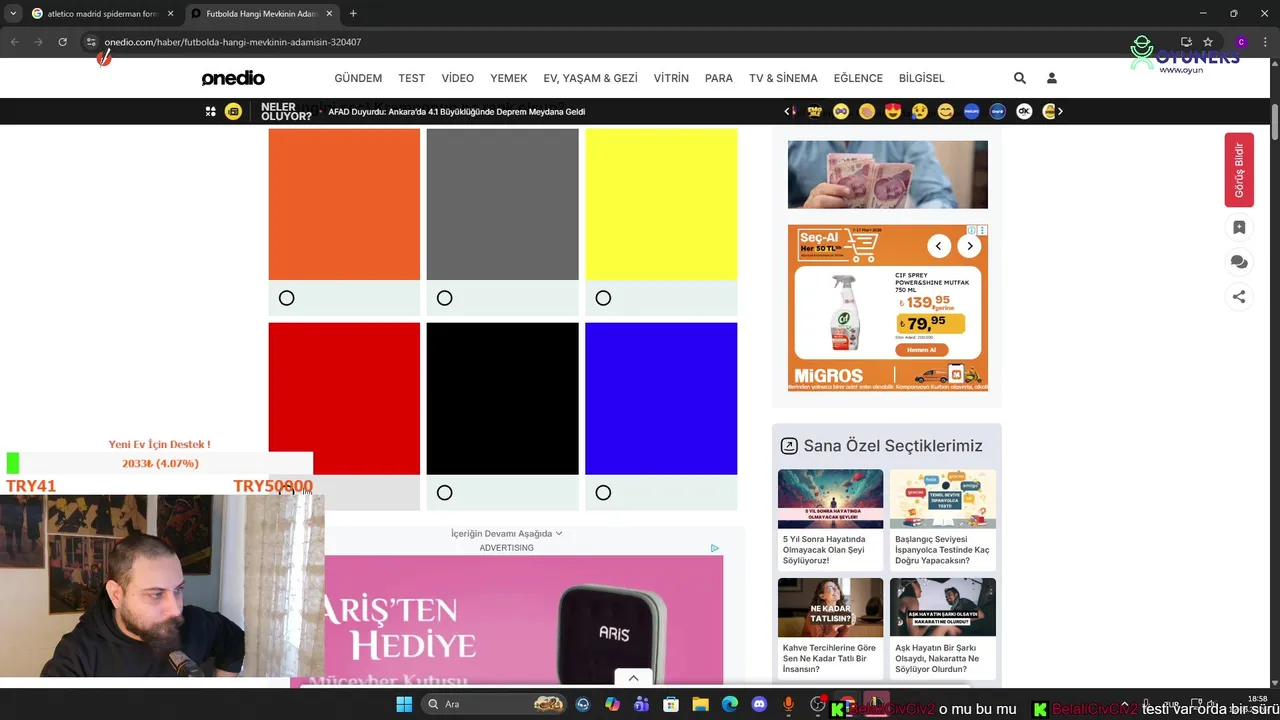The image size is (1280, 720).
Task: Open TEST menu
Action: (412, 78)
